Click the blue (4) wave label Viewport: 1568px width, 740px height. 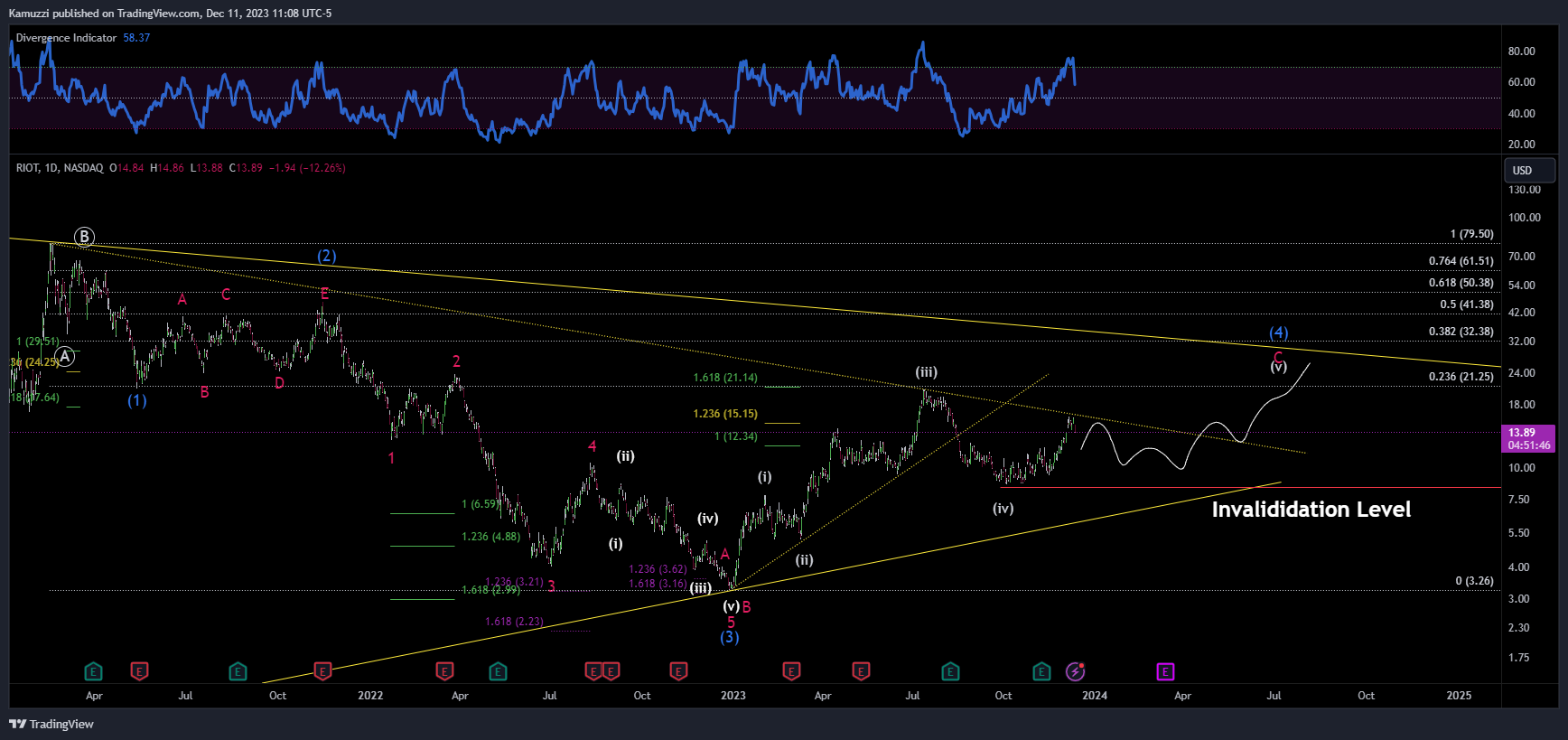pos(1279,333)
